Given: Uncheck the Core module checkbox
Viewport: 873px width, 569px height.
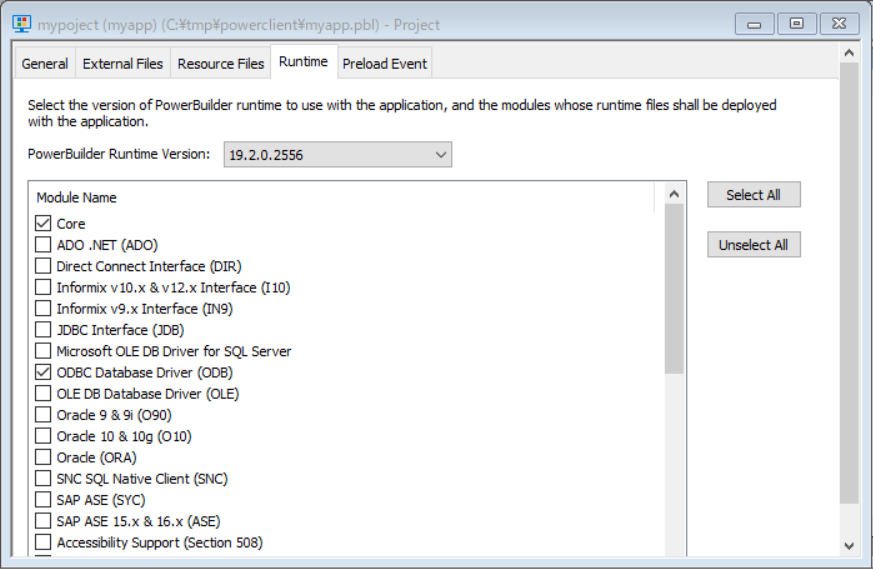Looking at the screenshot, I should click(43, 224).
